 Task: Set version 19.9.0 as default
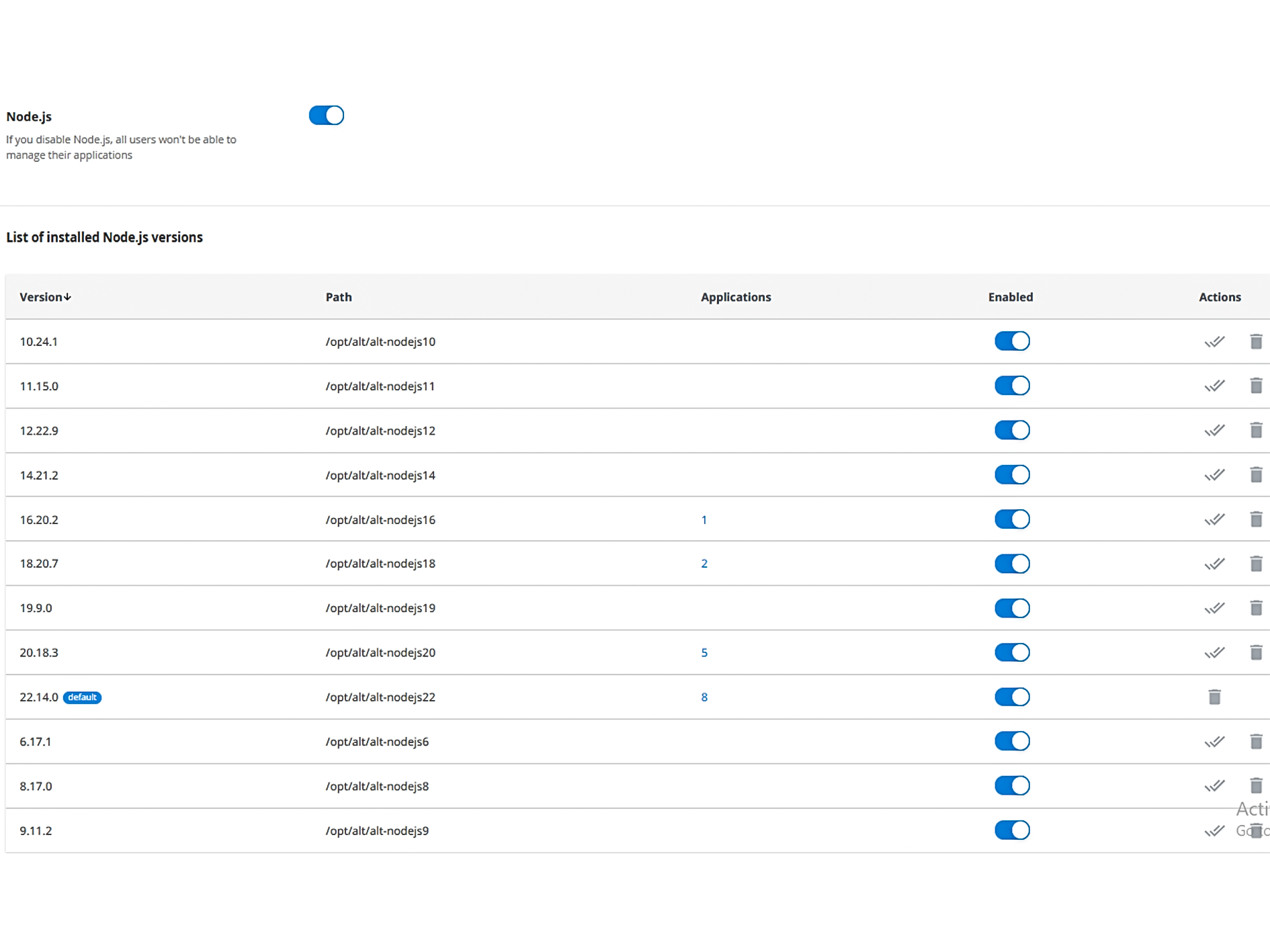click(1215, 607)
